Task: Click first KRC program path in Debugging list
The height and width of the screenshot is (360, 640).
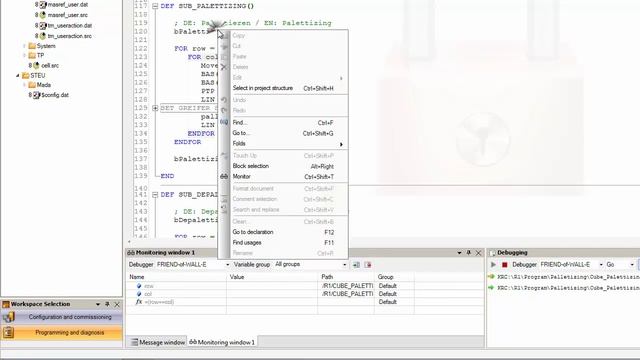Action: pyautogui.click(x=568, y=277)
